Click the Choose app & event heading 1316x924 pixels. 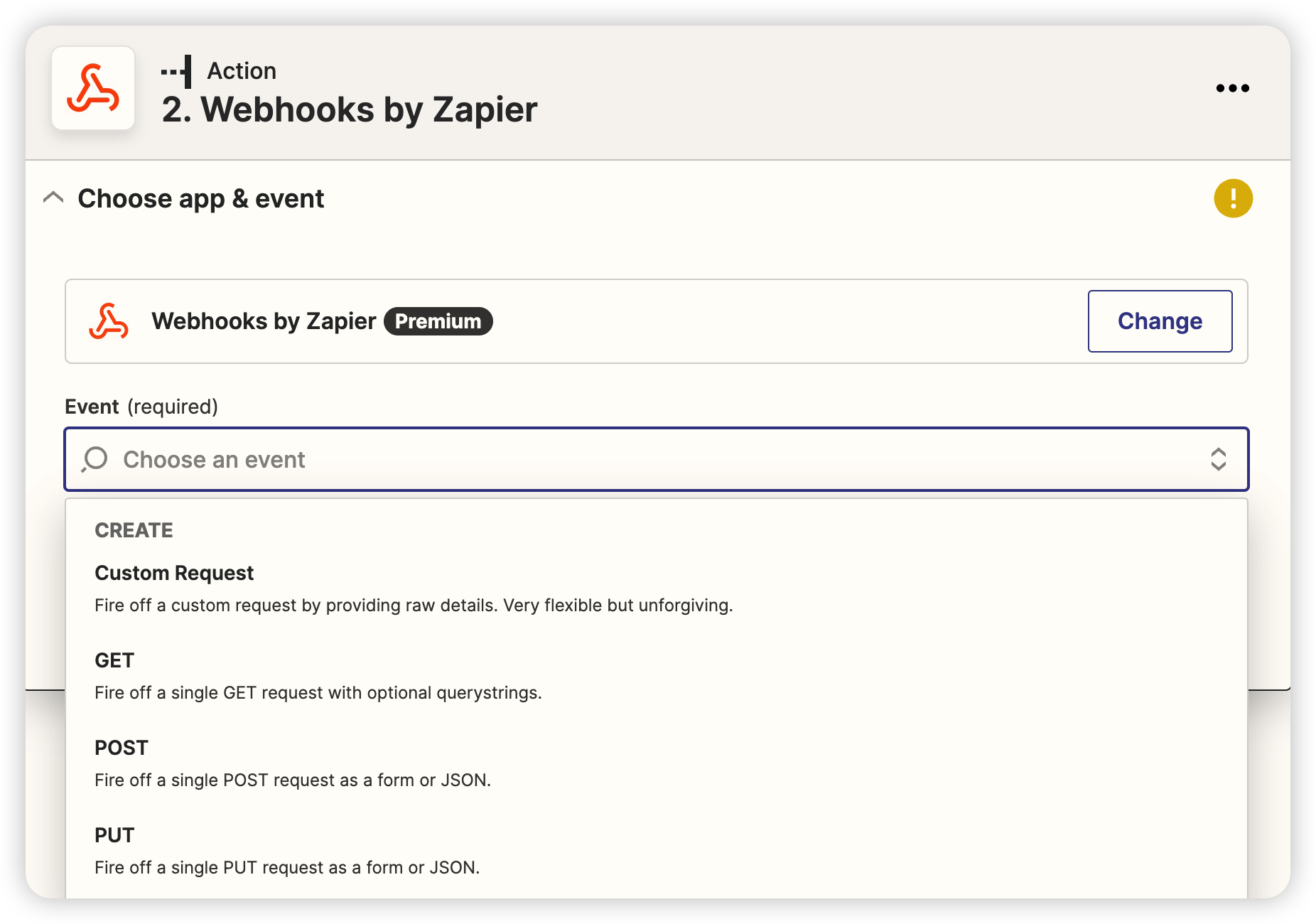tap(200, 198)
